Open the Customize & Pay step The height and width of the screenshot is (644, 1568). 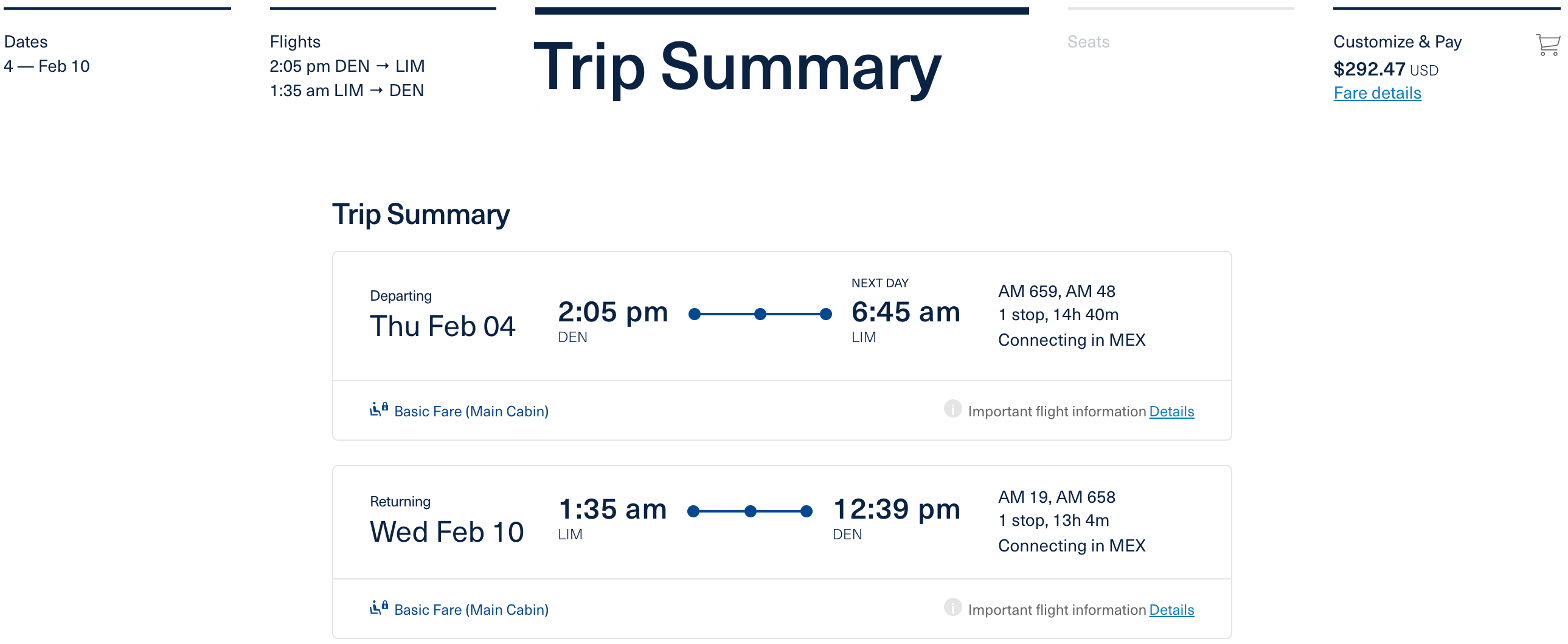(1397, 41)
